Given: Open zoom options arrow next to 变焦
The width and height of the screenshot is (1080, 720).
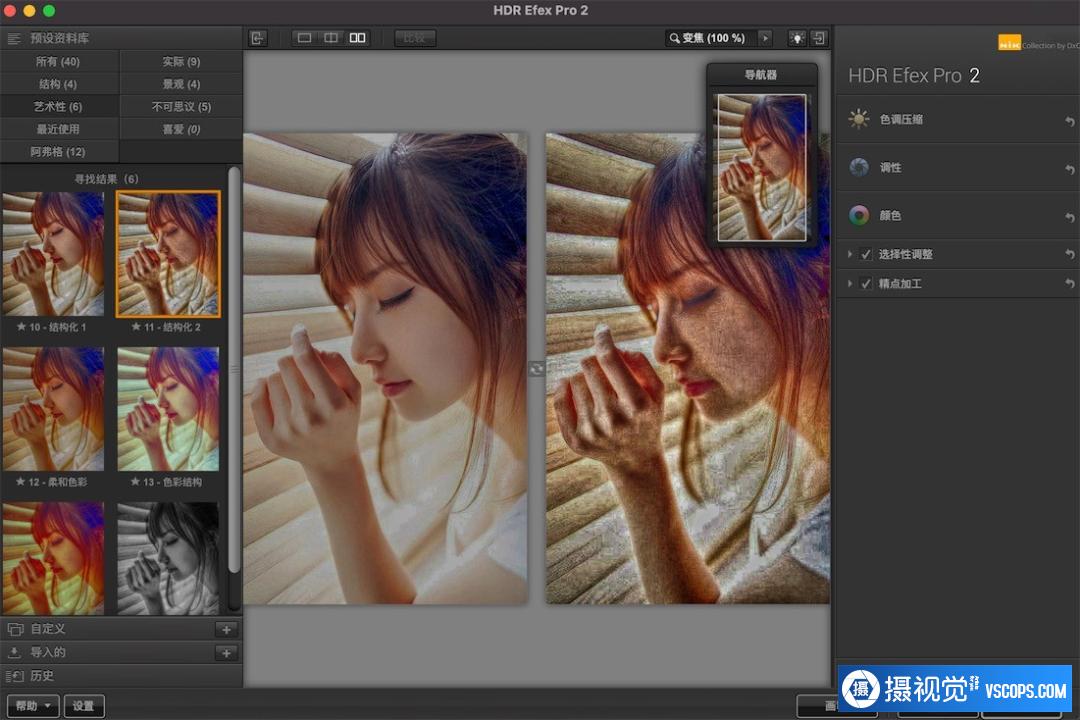Looking at the screenshot, I should click(x=765, y=38).
